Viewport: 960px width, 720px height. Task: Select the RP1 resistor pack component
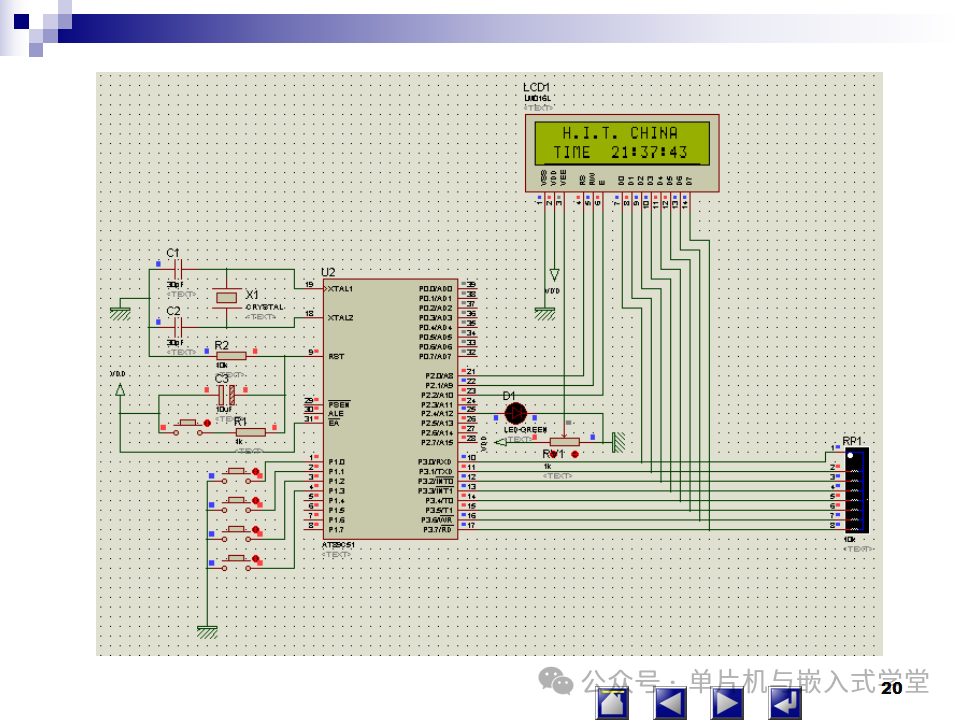[855, 491]
